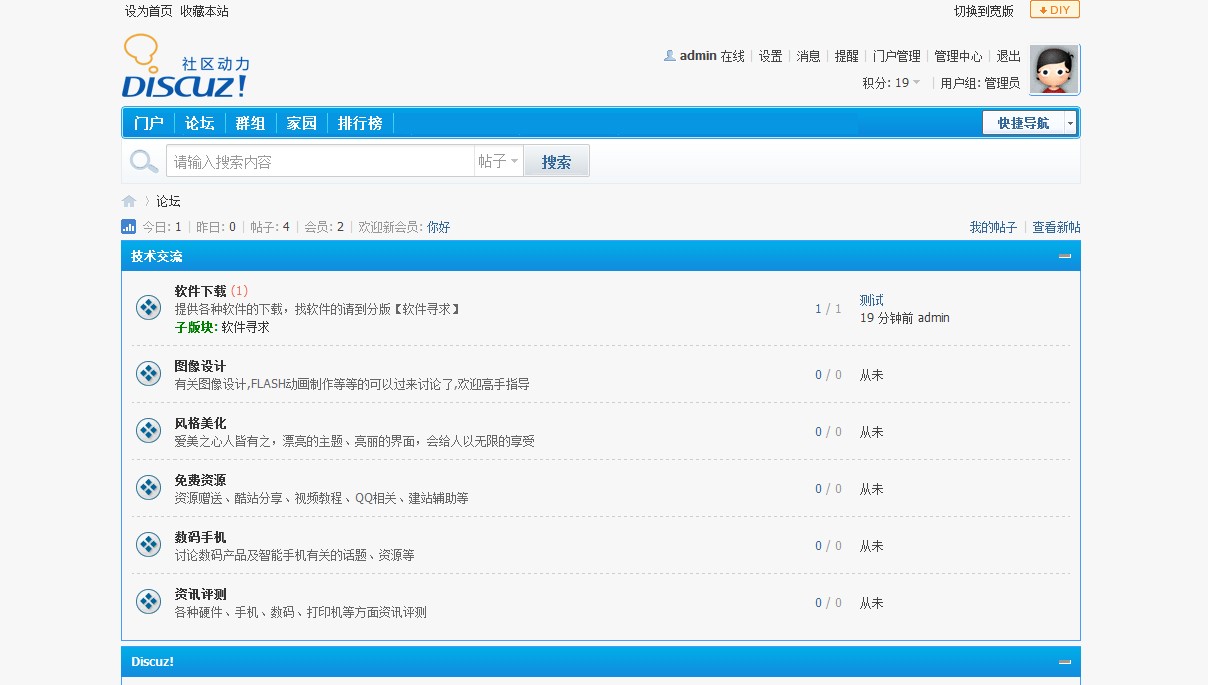The height and width of the screenshot is (685, 1208).
Task: Click the home icon in breadcrumb
Action: [129, 201]
